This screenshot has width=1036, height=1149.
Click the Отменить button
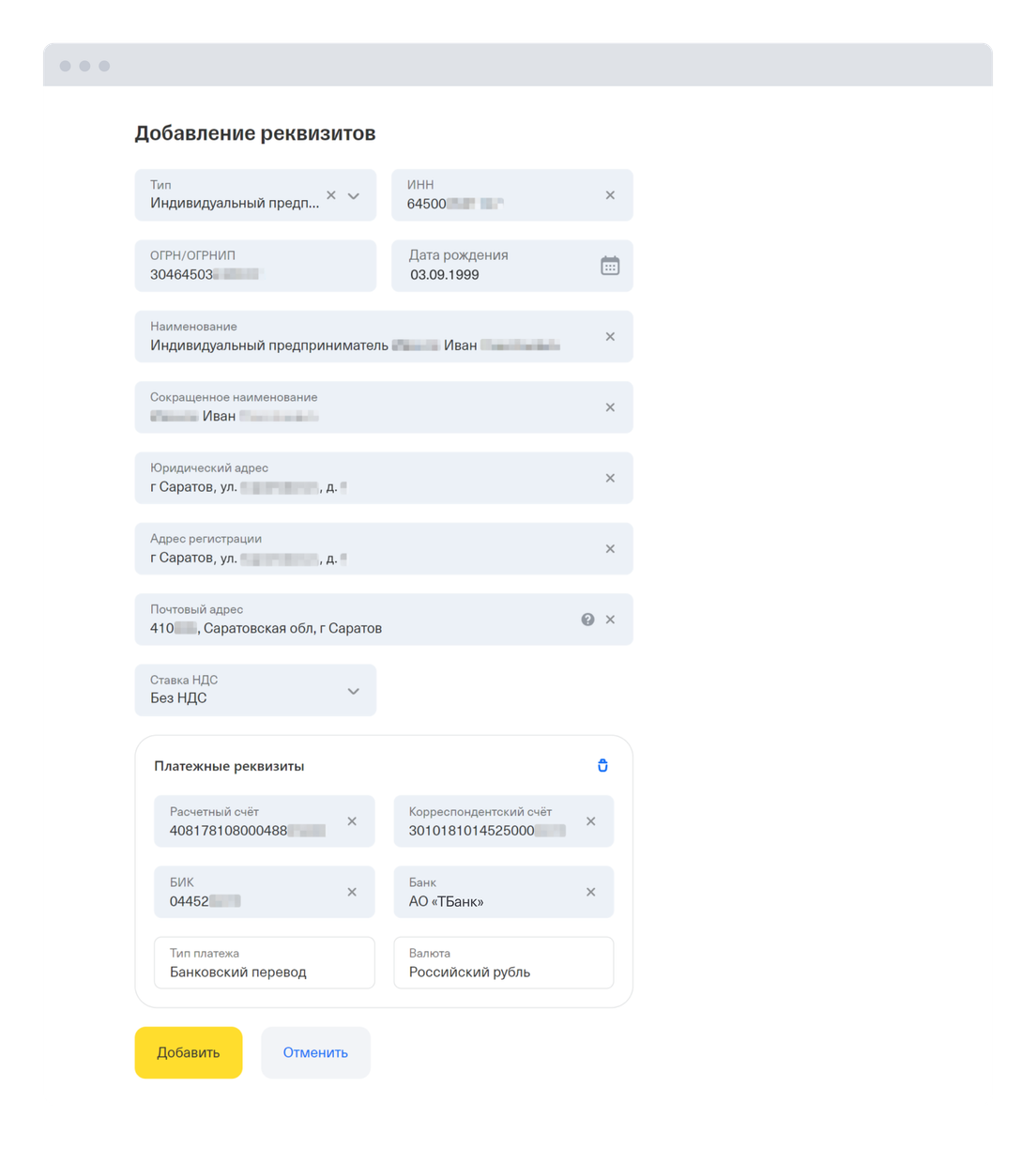(315, 1052)
